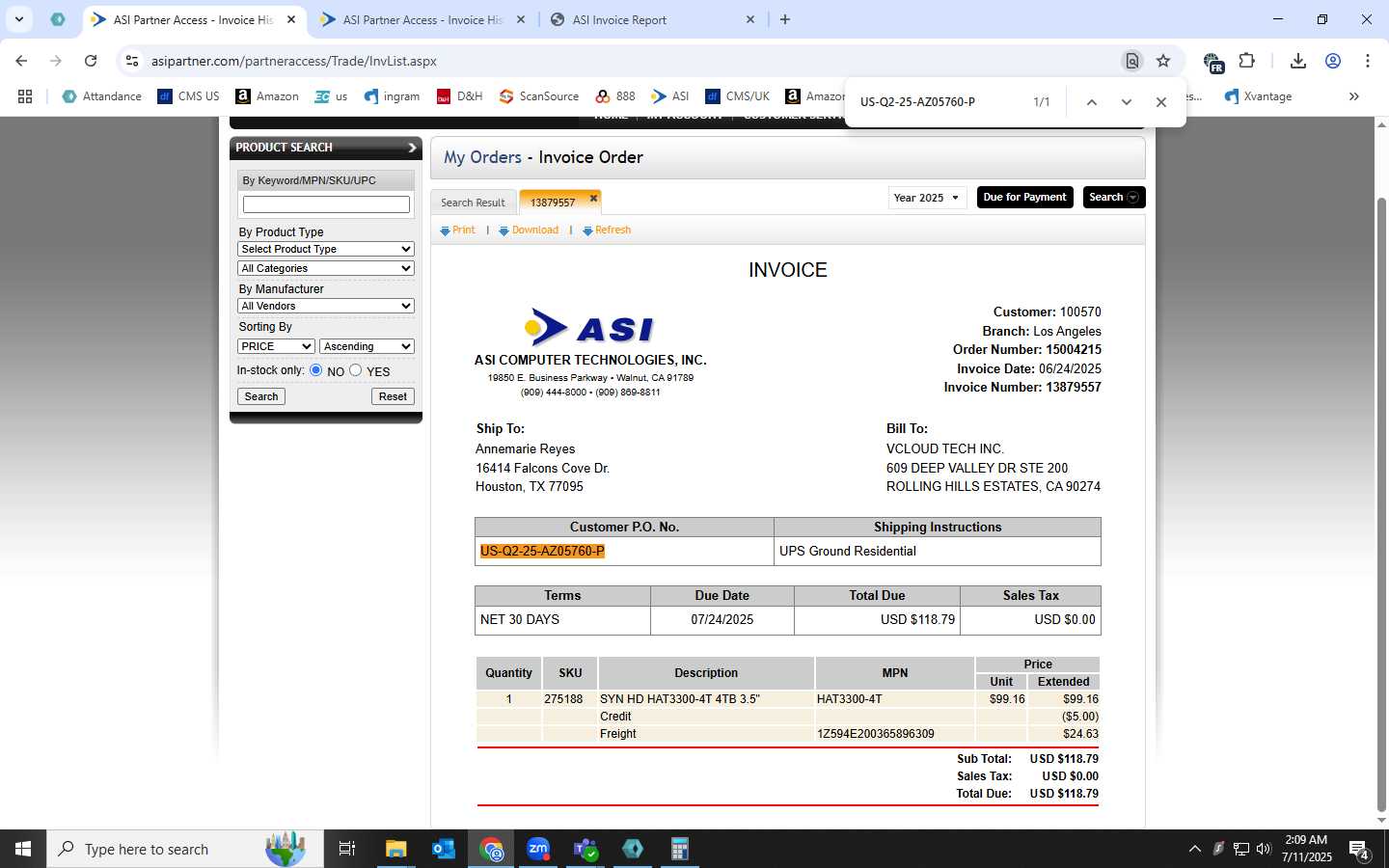Click the My Orders heading link
The height and width of the screenshot is (868, 1389).
pyautogui.click(x=482, y=157)
